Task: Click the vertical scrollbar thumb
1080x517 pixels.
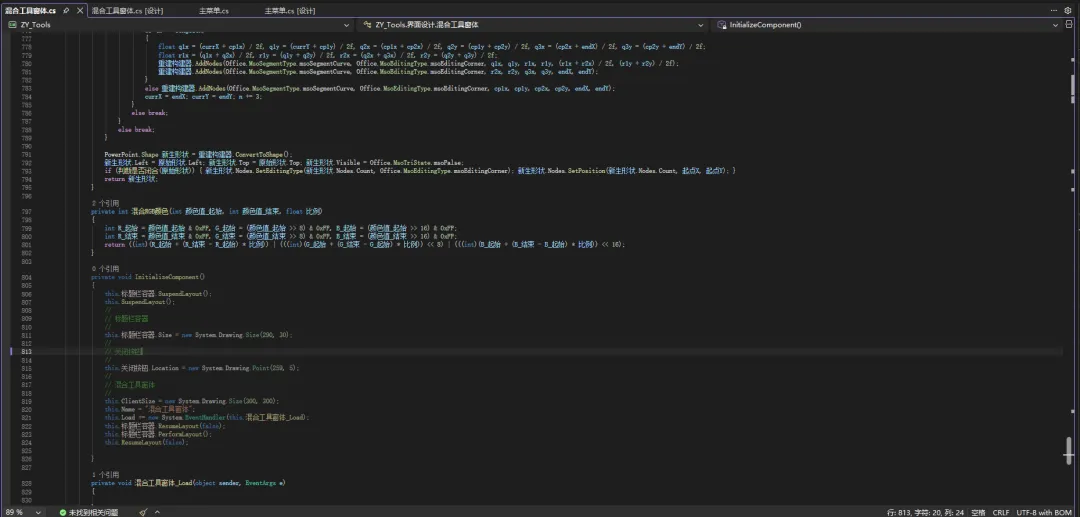Action: point(1069,451)
